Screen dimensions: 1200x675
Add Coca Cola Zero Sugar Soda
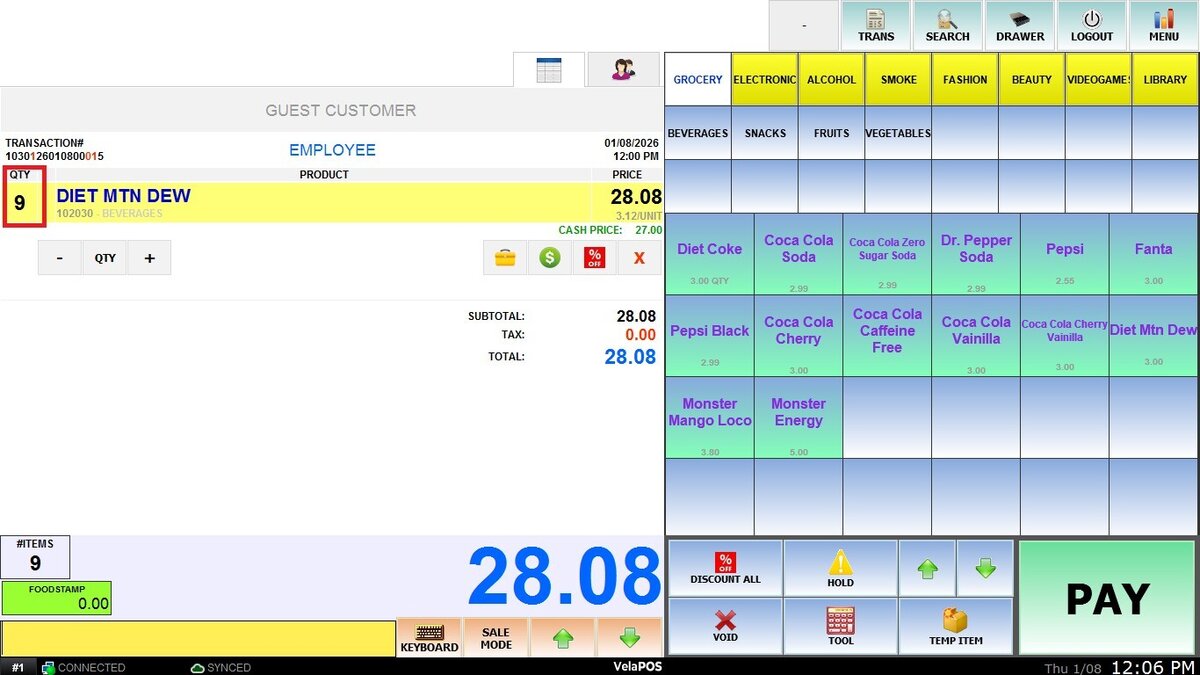click(x=887, y=254)
